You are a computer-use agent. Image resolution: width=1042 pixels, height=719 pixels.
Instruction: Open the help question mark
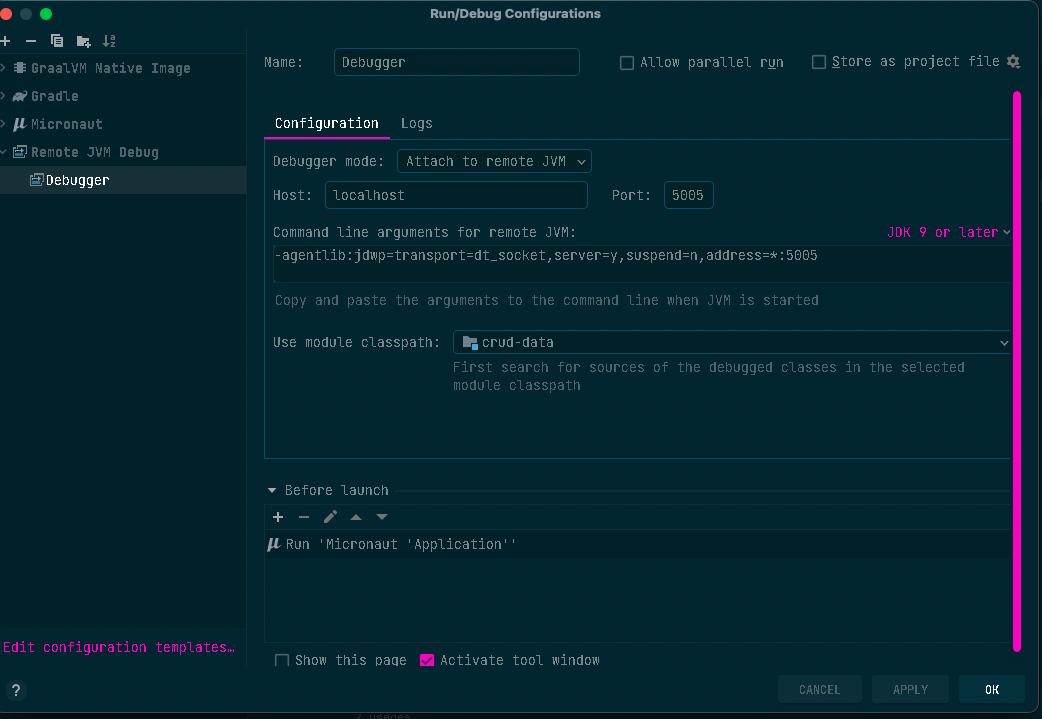click(16, 690)
